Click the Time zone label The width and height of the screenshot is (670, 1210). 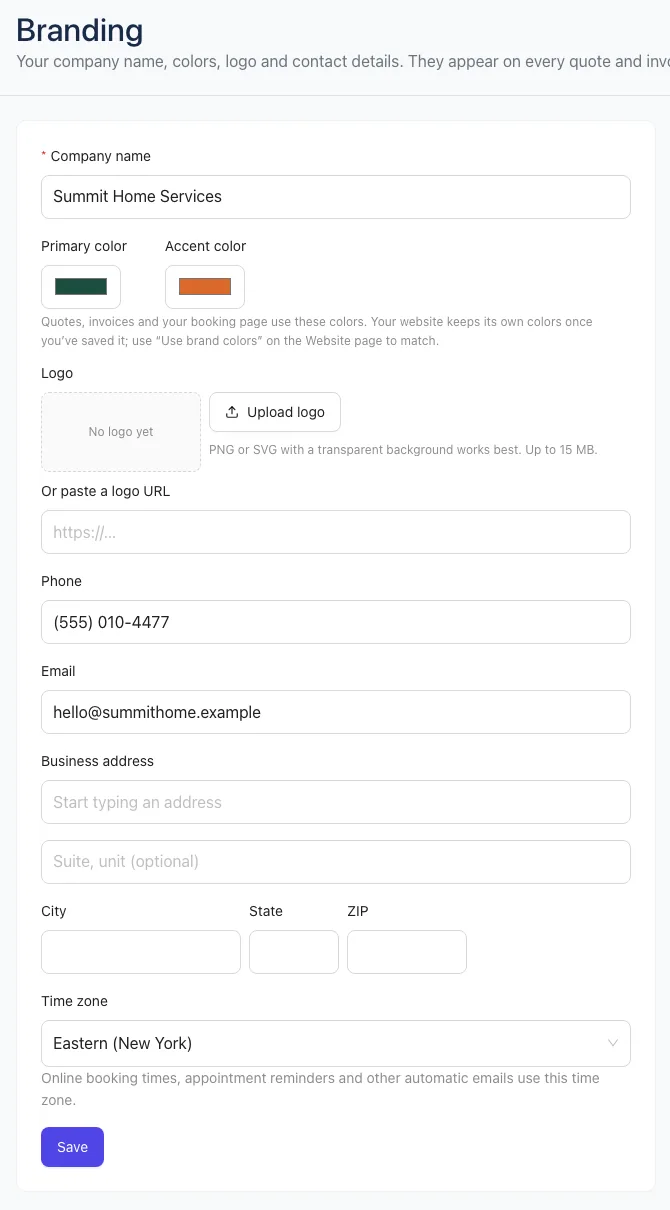click(x=74, y=1001)
